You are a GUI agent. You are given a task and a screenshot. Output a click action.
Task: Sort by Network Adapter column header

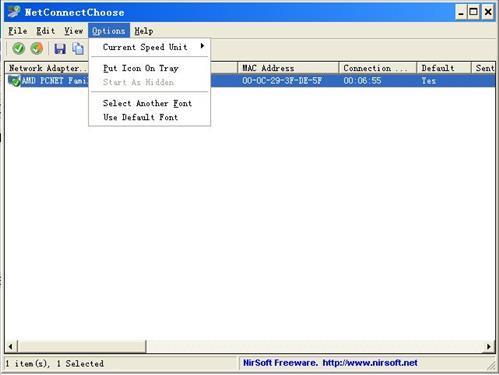pos(47,68)
